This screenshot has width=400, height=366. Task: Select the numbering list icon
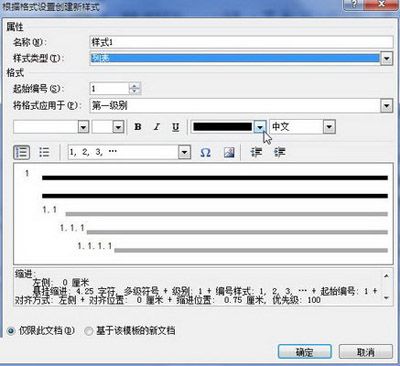(x=22, y=152)
